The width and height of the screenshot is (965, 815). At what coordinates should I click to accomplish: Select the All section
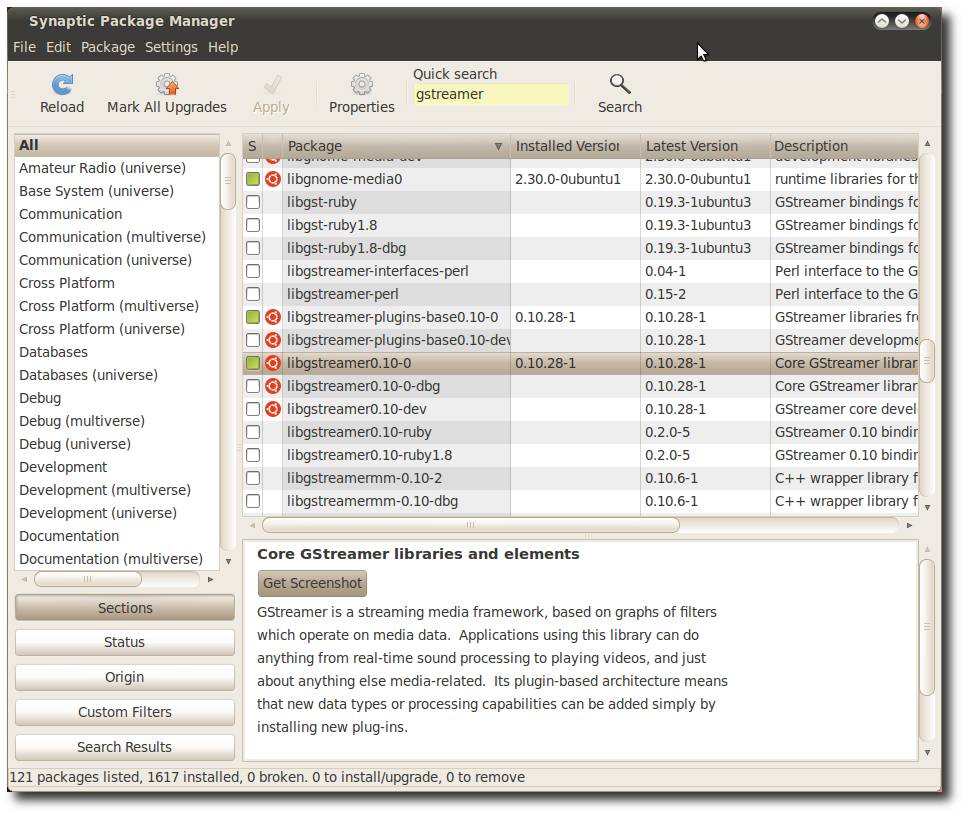tap(117, 145)
